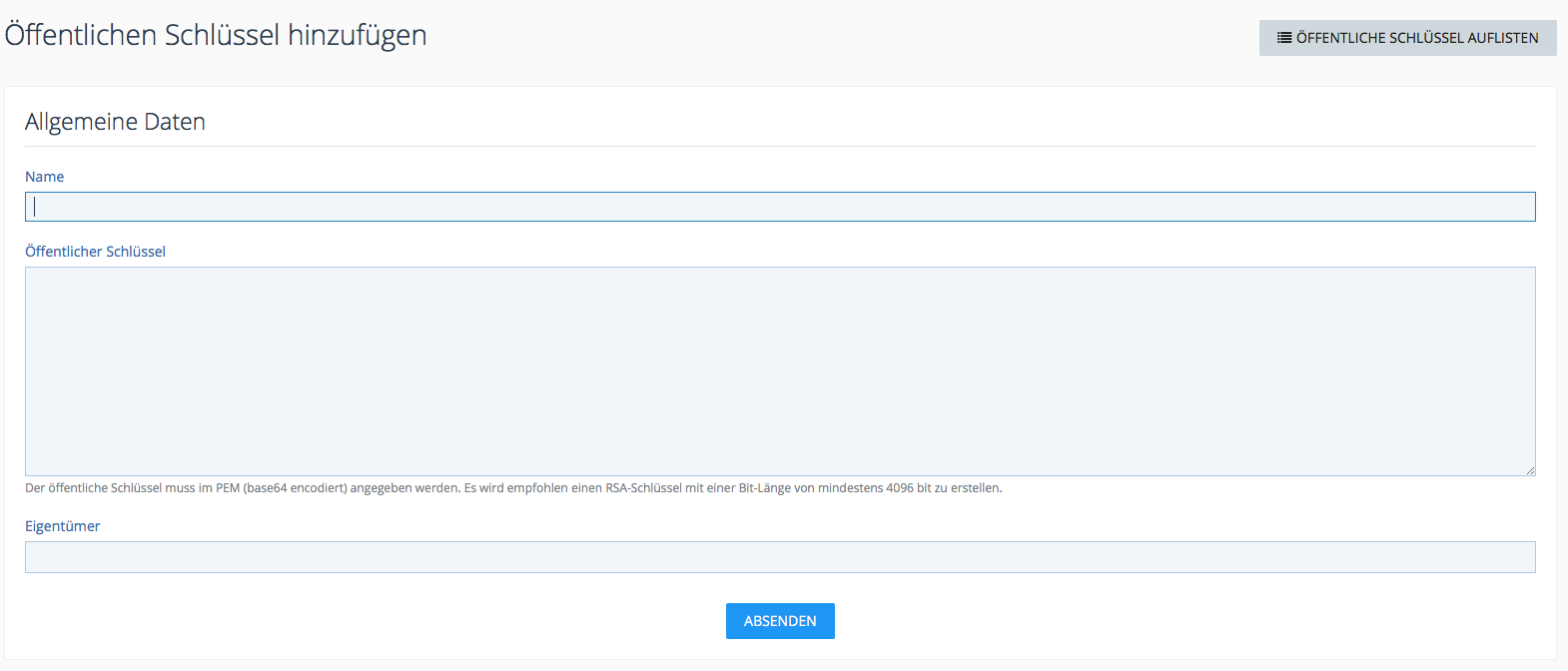Click '4096 bit' in the hint text
Screen dimensions: 1568x671
pos(909,488)
